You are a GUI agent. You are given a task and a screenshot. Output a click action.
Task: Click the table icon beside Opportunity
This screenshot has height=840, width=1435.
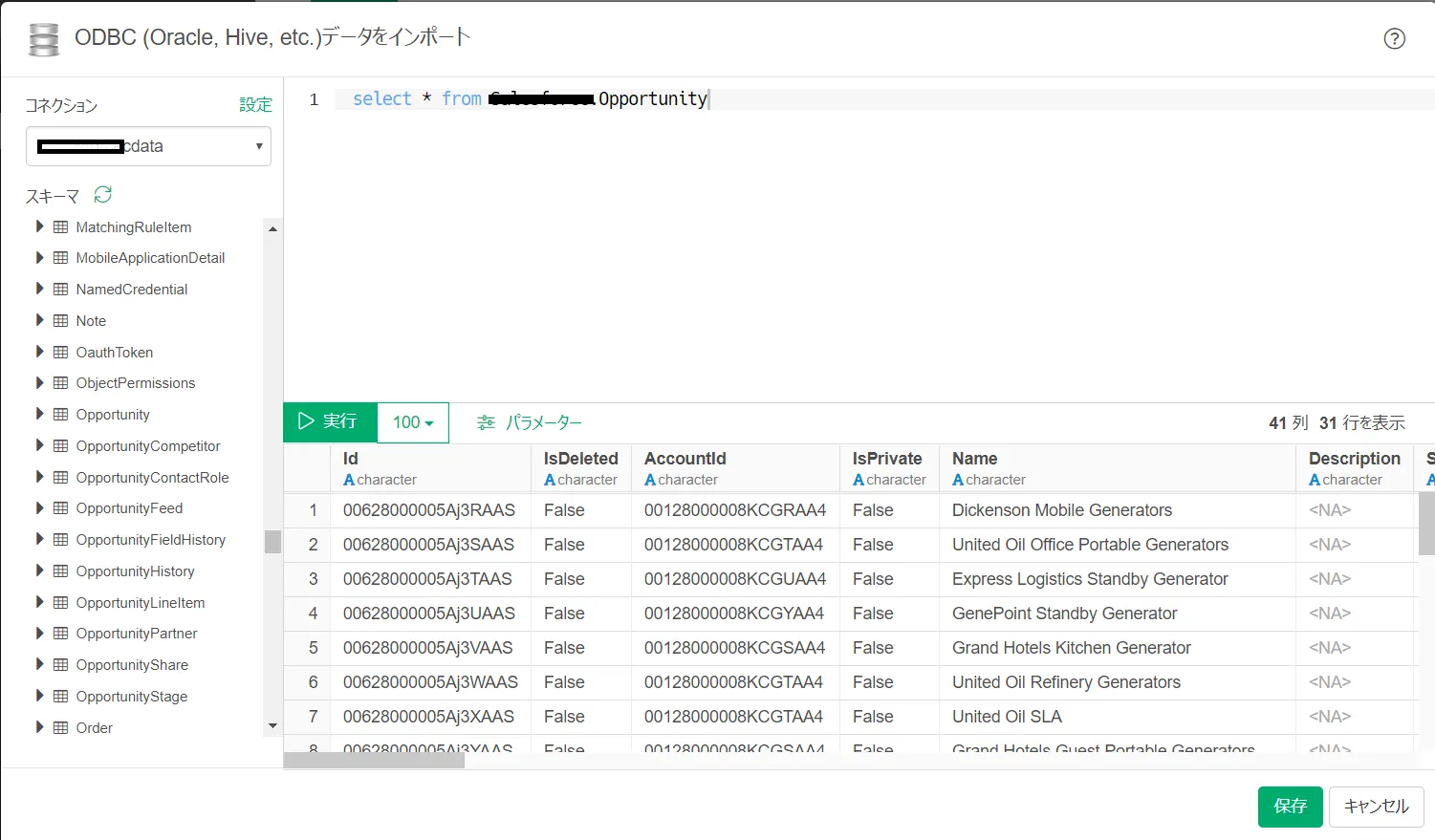tap(60, 414)
